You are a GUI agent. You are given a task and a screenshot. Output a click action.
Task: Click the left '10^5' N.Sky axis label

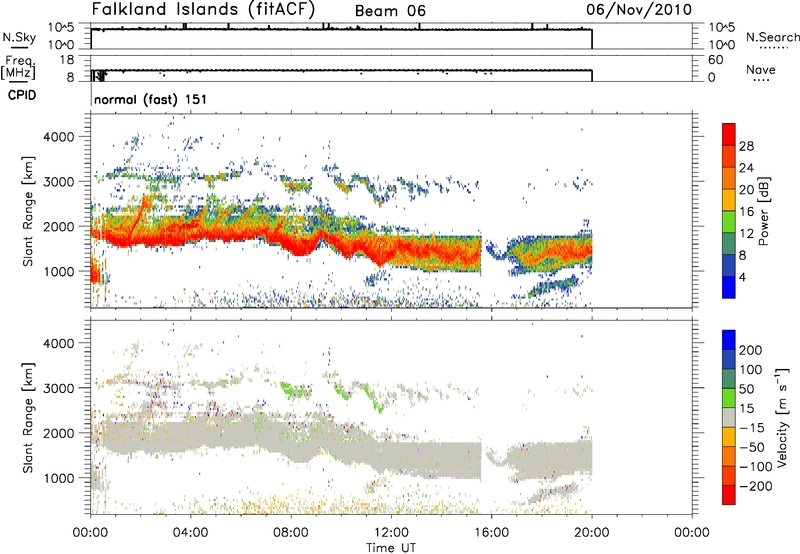[x=61, y=28]
